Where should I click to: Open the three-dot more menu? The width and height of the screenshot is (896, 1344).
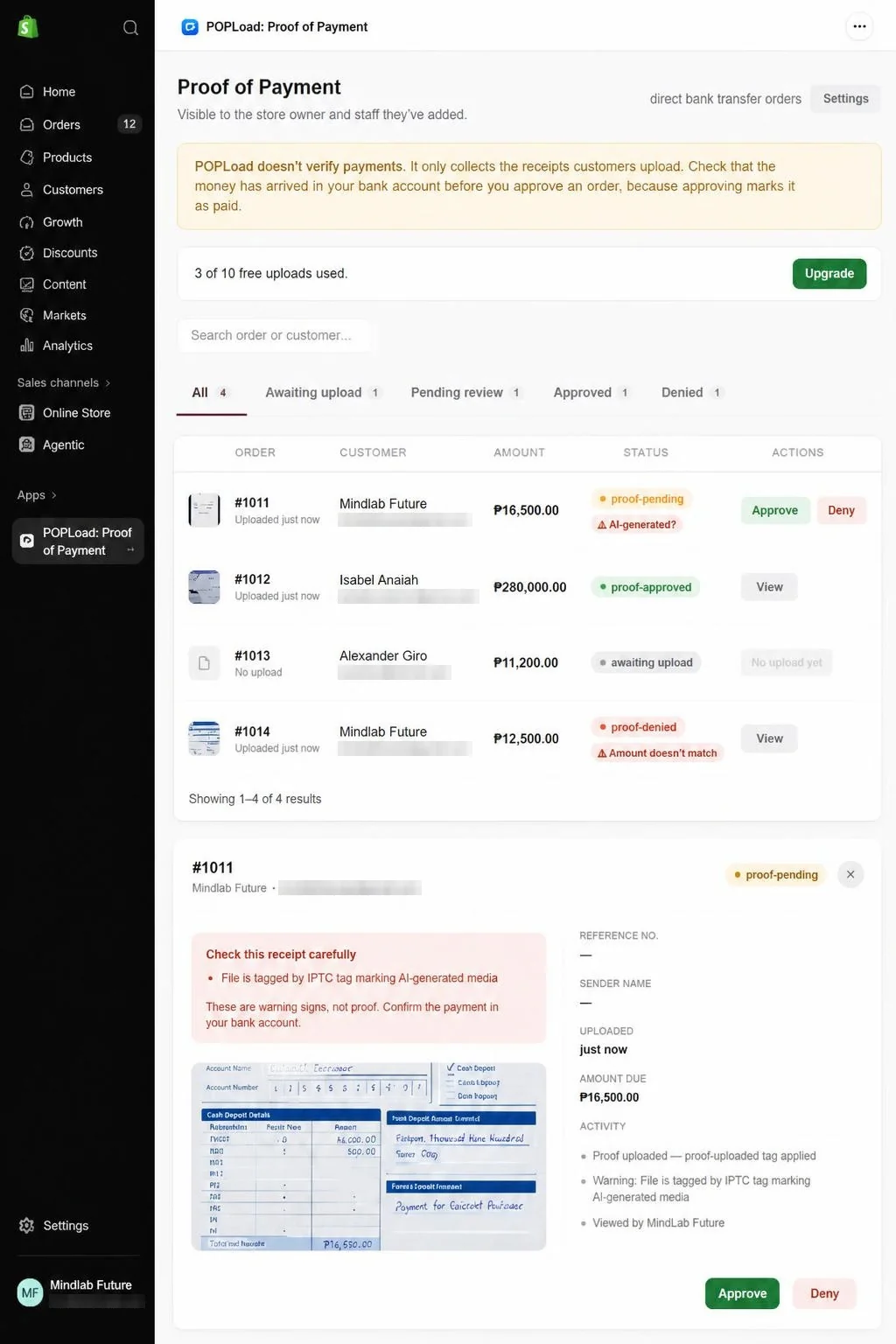(859, 26)
